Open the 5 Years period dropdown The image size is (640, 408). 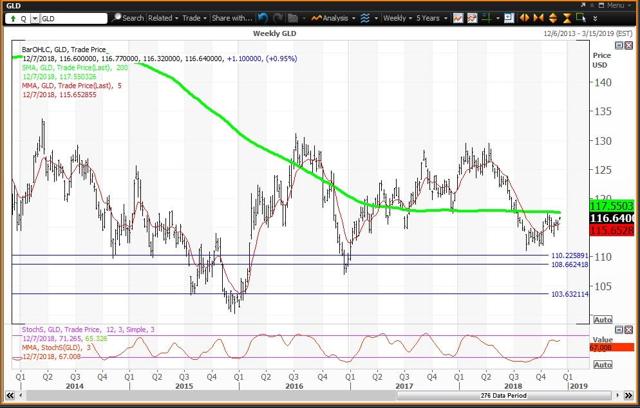431,18
